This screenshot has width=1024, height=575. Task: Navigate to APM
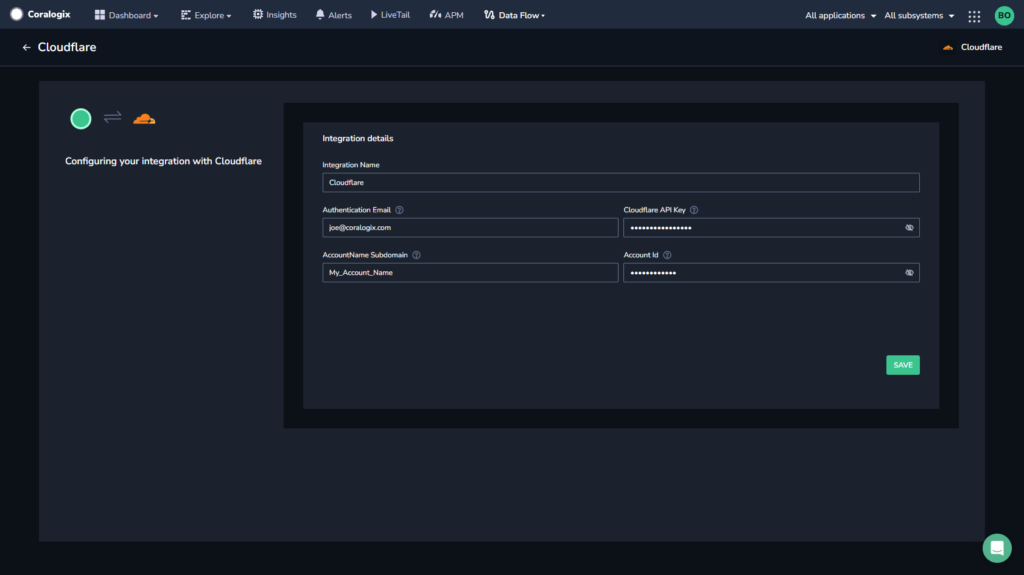click(446, 15)
